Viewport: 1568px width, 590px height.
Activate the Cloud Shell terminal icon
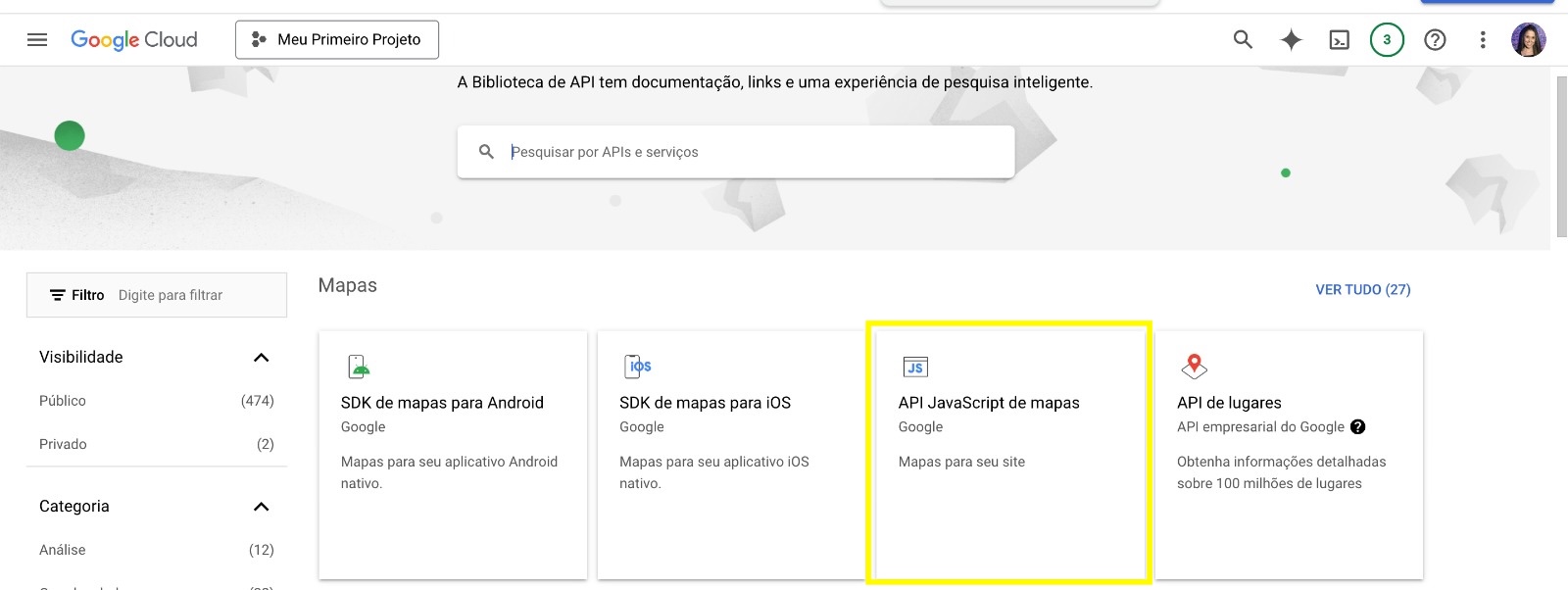pyautogui.click(x=1339, y=40)
